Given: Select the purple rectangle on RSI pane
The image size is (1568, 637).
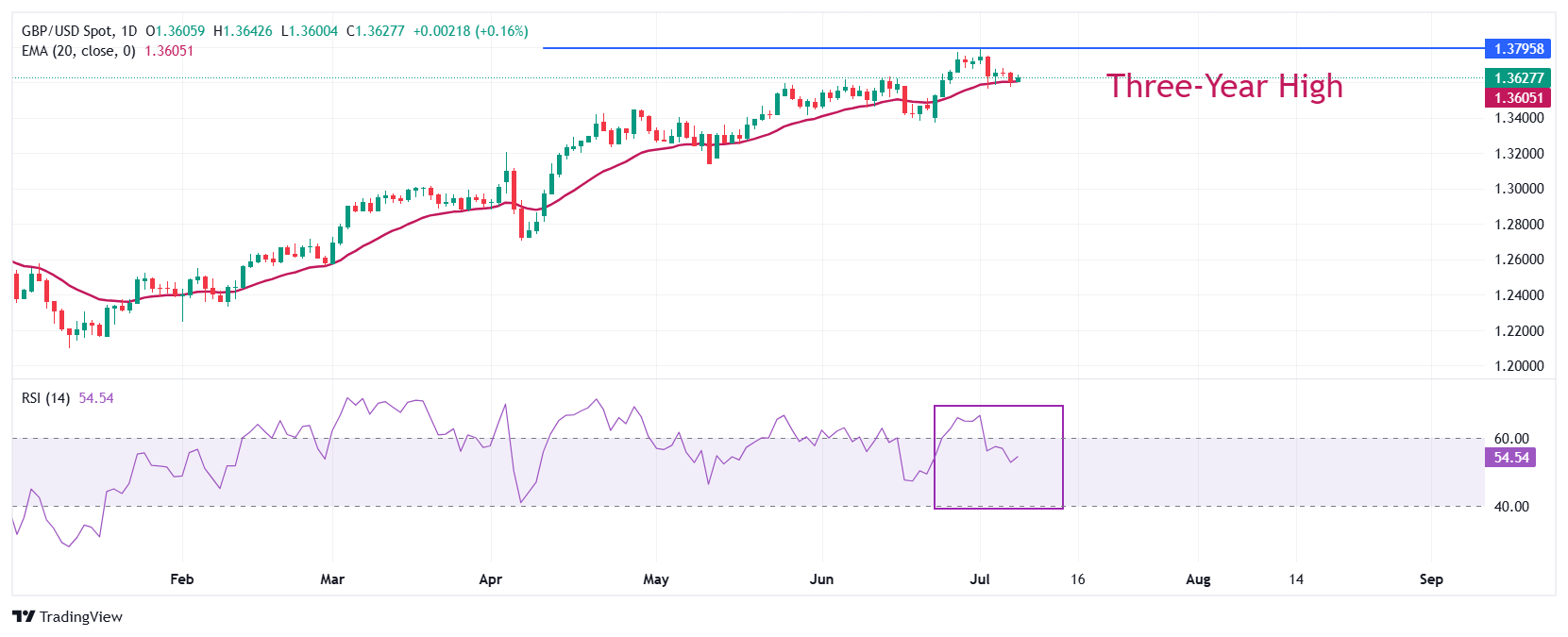Looking at the screenshot, I should [x=1062, y=458].
